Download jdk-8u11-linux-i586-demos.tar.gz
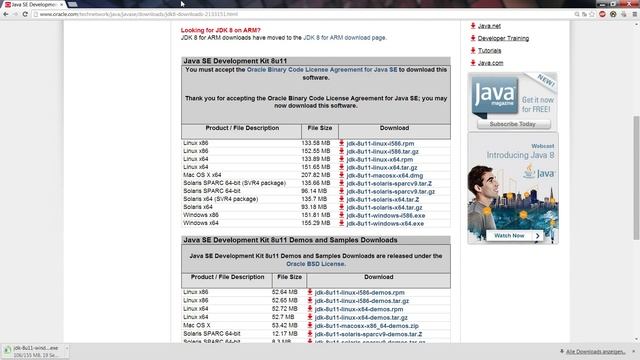The height and width of the screenshot is (360, 640). [x=362, y=301]
